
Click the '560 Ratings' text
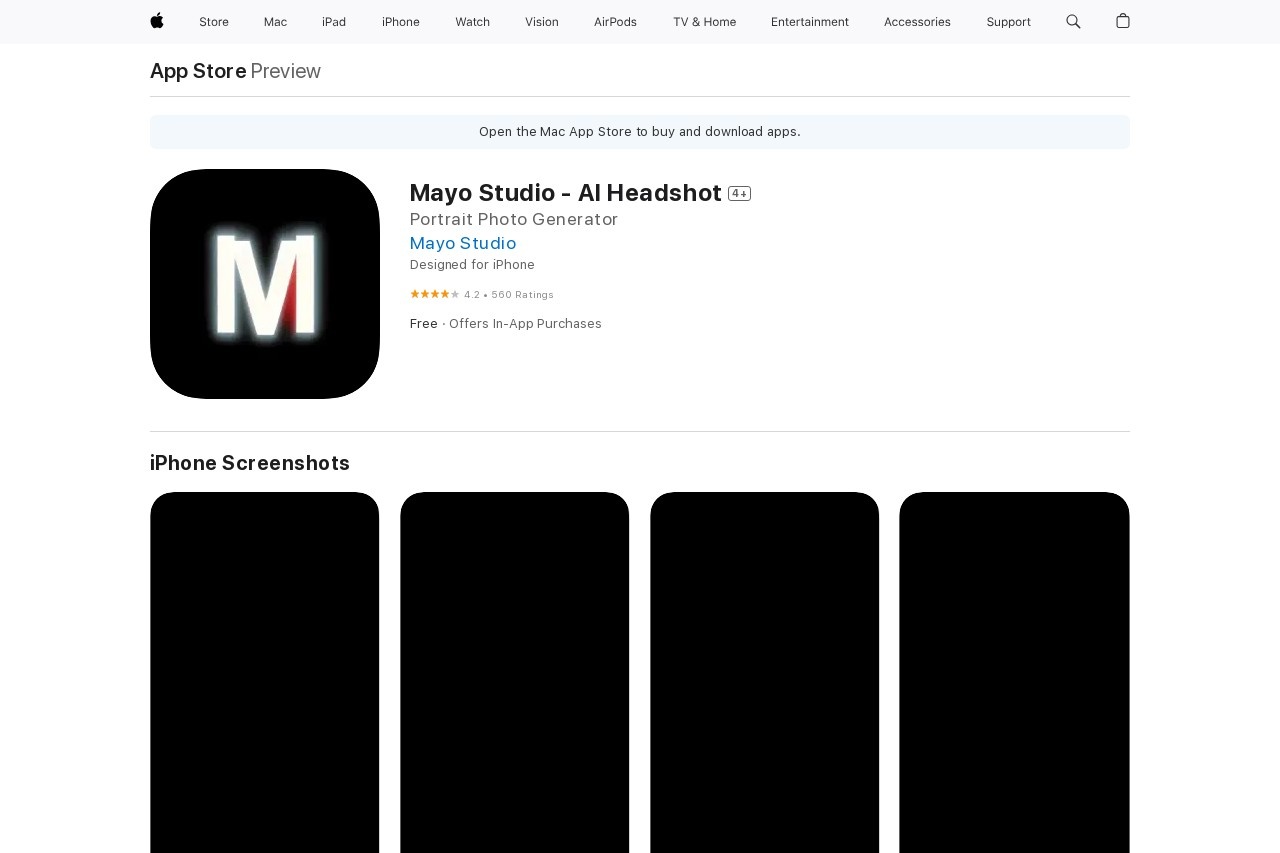[522, 295]
